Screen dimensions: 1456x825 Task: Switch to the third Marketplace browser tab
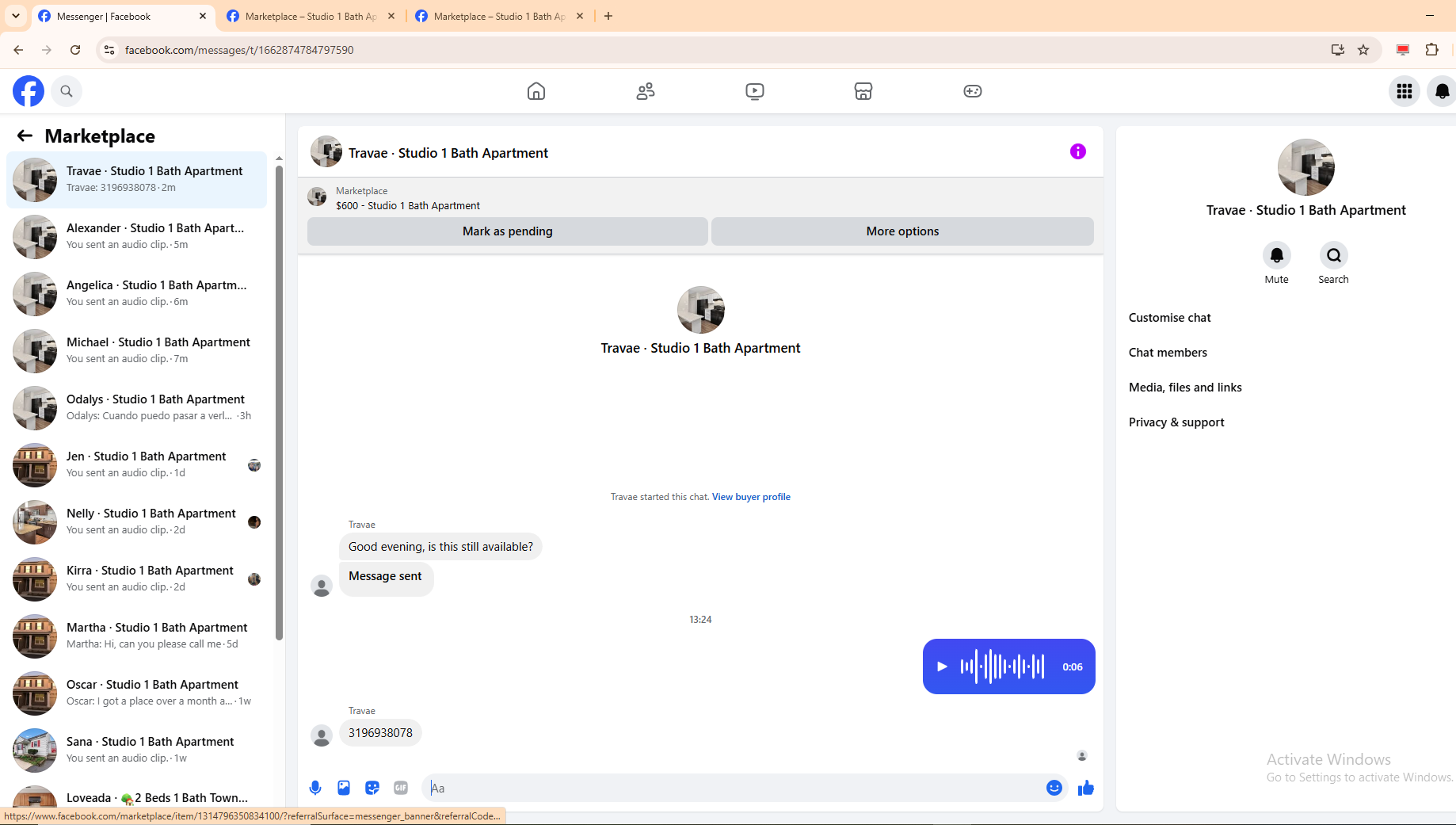pyautogui.click(x=499, y=16)
